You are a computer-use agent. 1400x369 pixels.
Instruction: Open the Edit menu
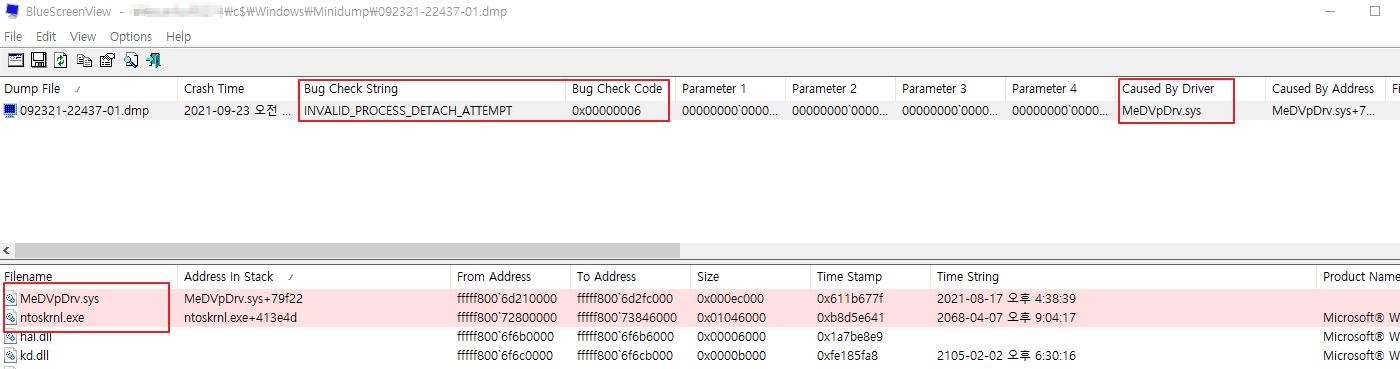(x=46, y=36)
